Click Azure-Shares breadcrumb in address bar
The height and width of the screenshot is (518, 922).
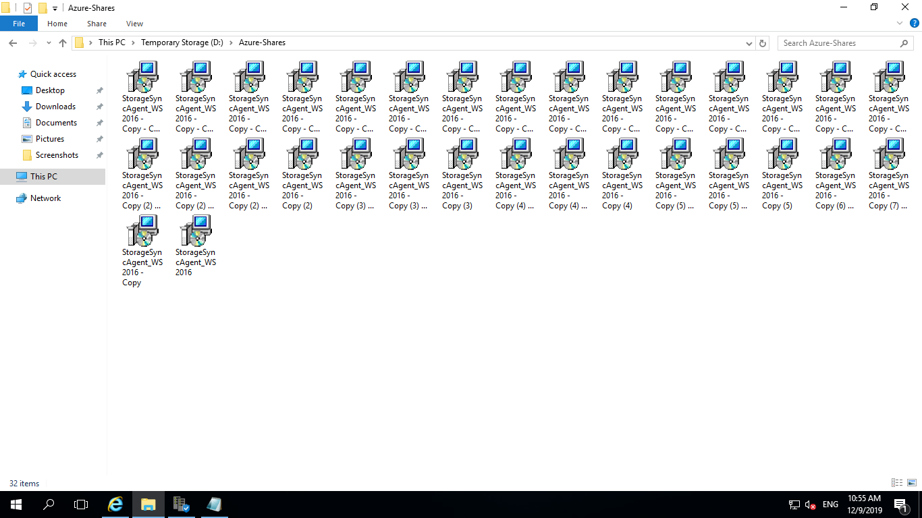pos(262,42)
